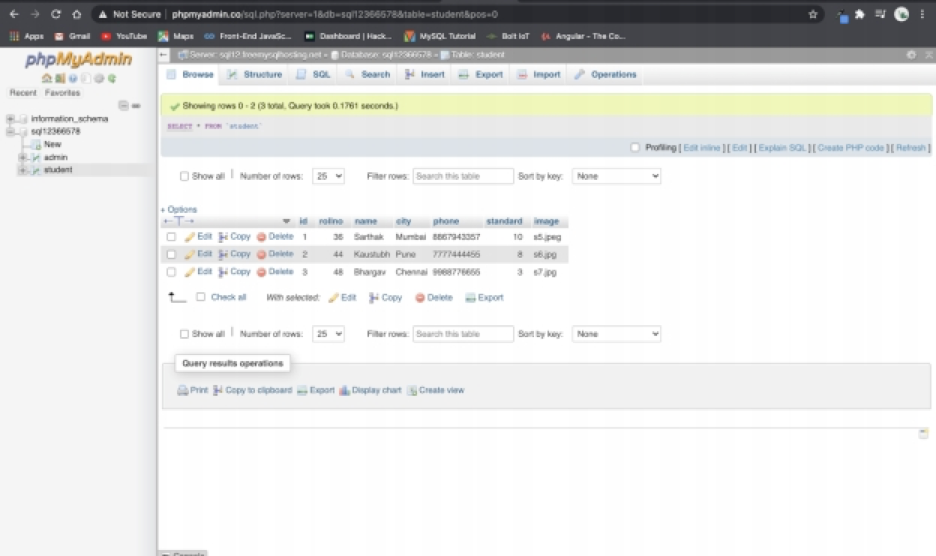Select the checkbox for Bhargav row
Viewport: 936px width, 556px height.
point(171,272)
